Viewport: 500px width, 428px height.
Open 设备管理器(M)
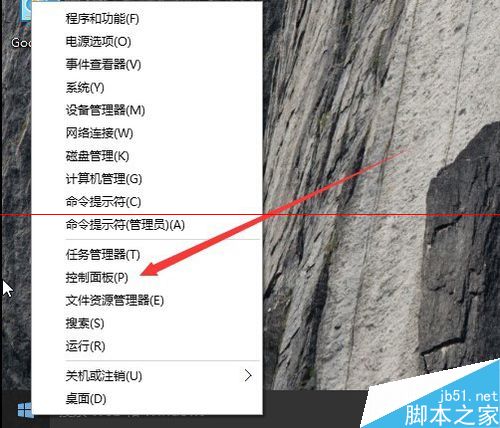coord(147,110)
